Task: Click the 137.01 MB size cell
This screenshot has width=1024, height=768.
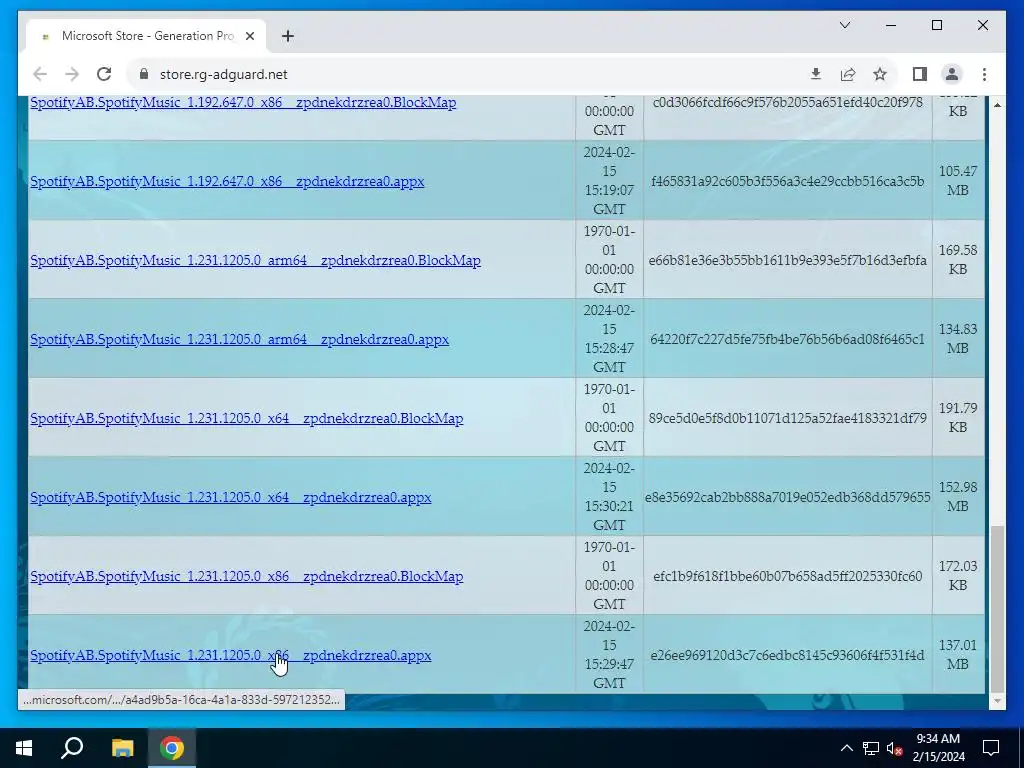Action: pyautogui.click(x=958, y=655)
